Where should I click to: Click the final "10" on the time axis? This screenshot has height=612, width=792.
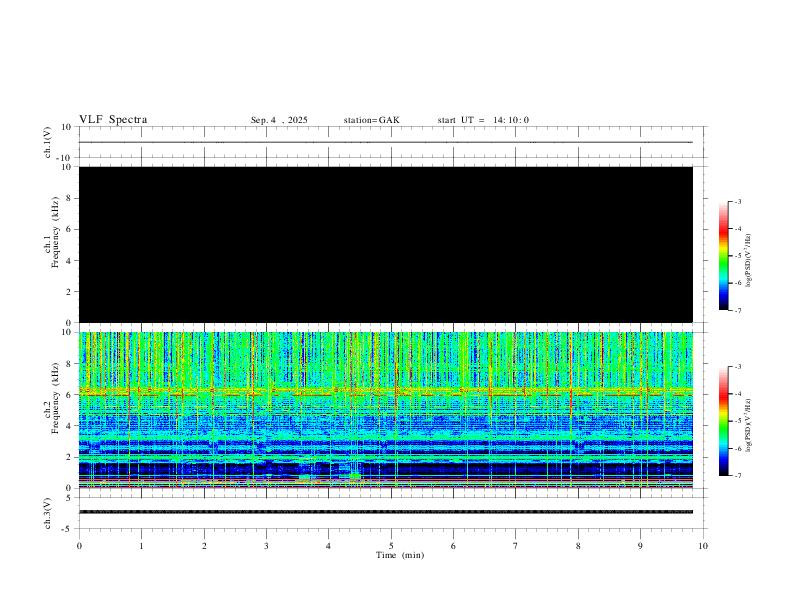click(x=703, y=546)
